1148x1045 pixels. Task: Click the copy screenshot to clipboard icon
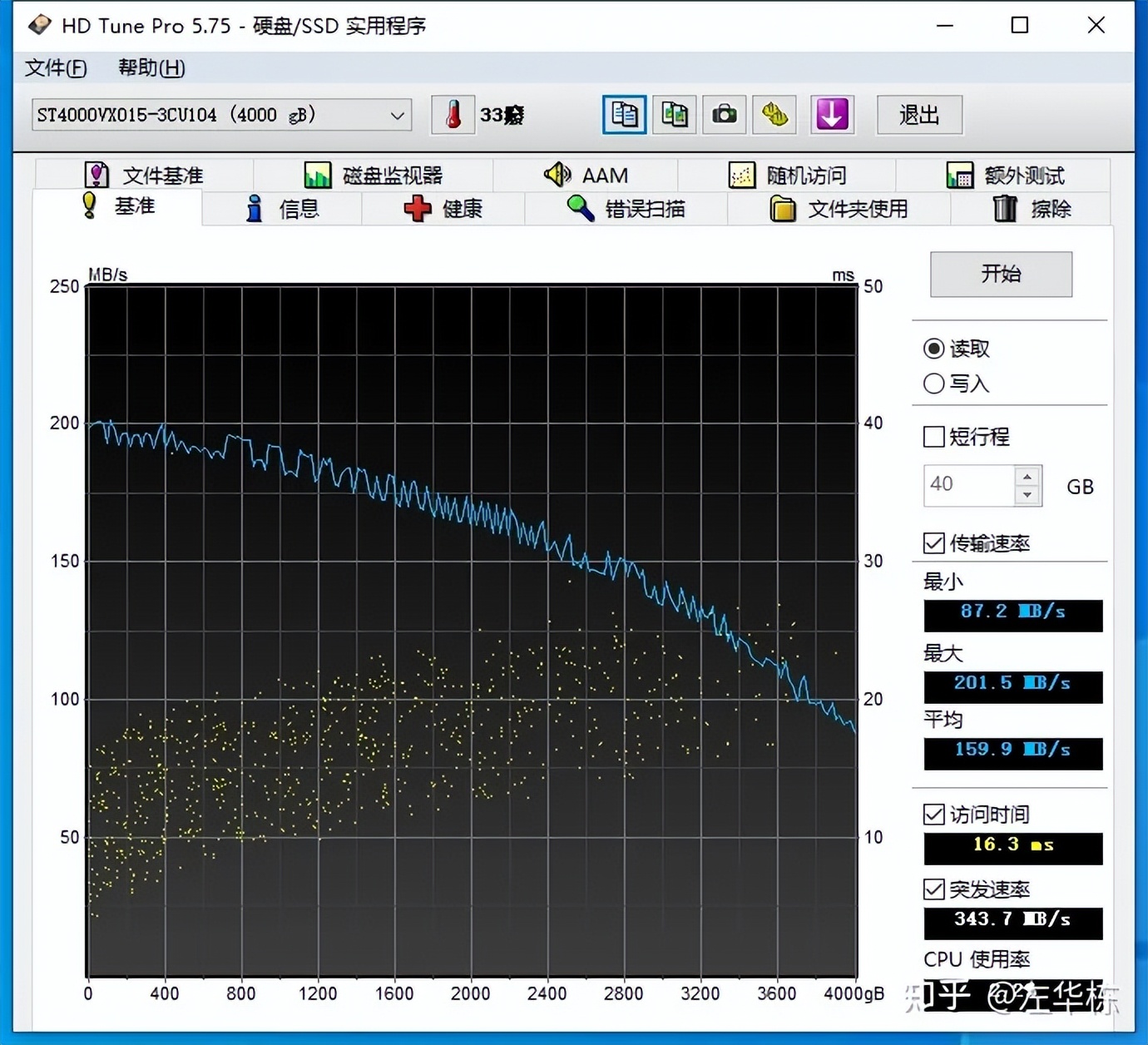(x=674, y=115)
